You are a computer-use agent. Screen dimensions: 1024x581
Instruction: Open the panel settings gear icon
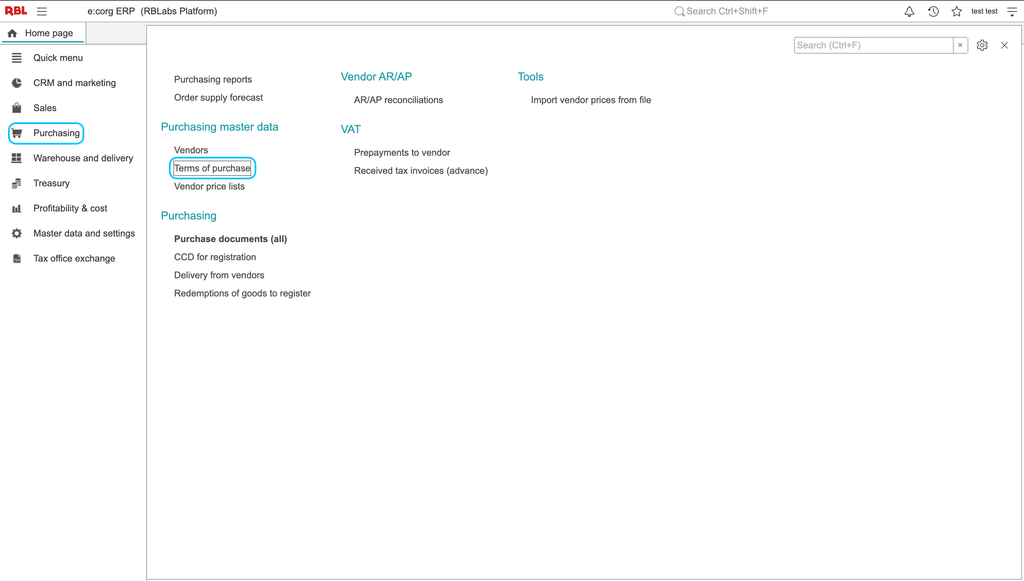(982, 45)
